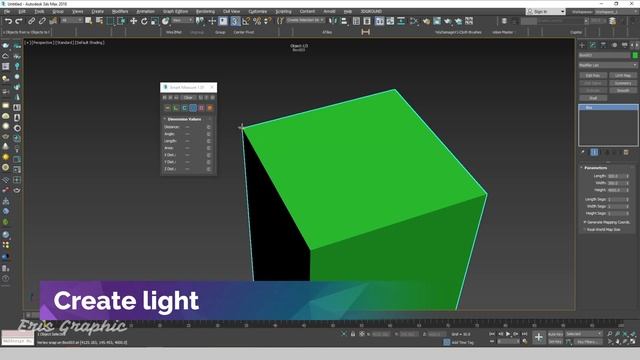Image resolution: width=640 pixels, height=360 pixels.
Task: Open the Display command panel tab
Action: click(x=624, y=45)
